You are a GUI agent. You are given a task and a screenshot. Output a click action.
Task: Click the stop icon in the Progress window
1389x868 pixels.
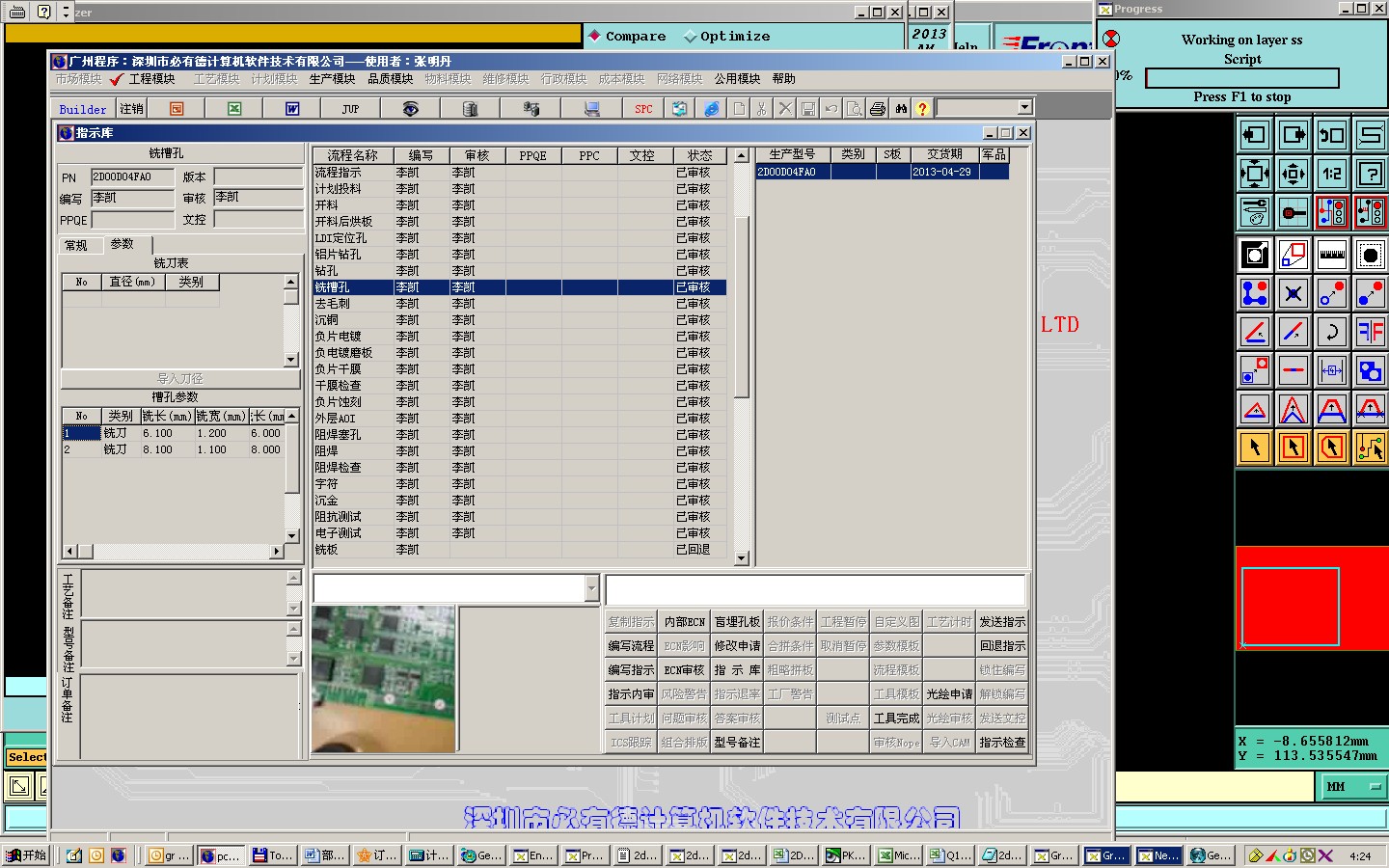[x=1111, y=39]
